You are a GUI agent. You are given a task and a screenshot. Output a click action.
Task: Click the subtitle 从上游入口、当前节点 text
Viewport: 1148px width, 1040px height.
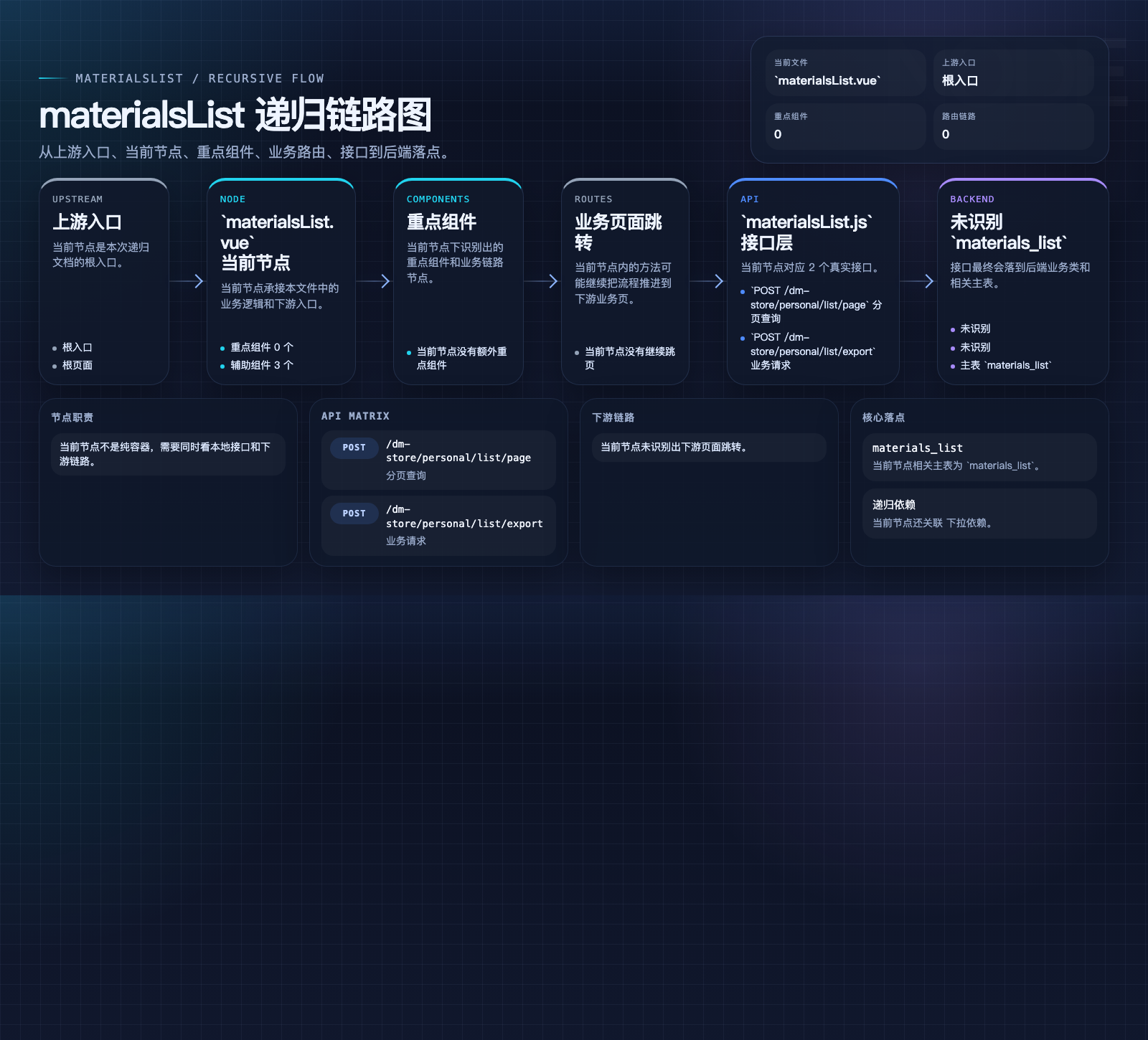click(x=246, y=152)
